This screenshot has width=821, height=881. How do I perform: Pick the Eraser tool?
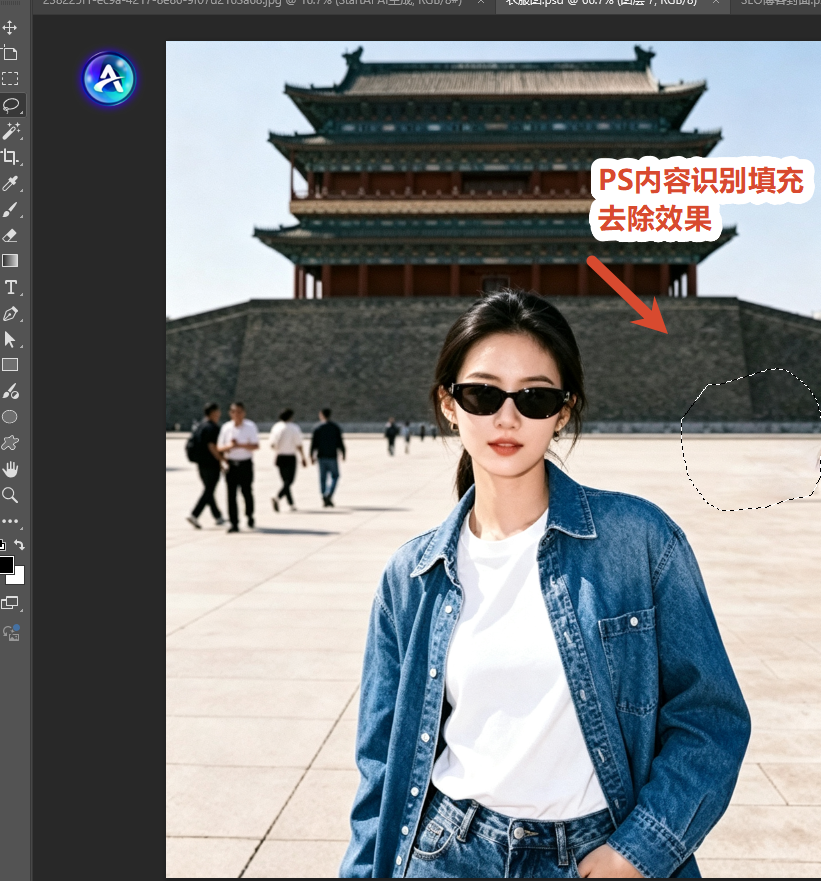[x=10, y=235]
